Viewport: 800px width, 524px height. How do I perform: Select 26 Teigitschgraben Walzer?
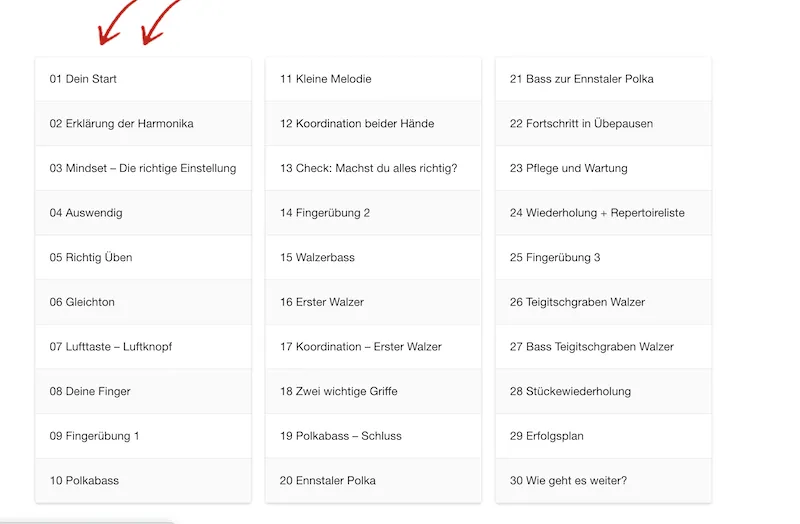pos(603,302)
